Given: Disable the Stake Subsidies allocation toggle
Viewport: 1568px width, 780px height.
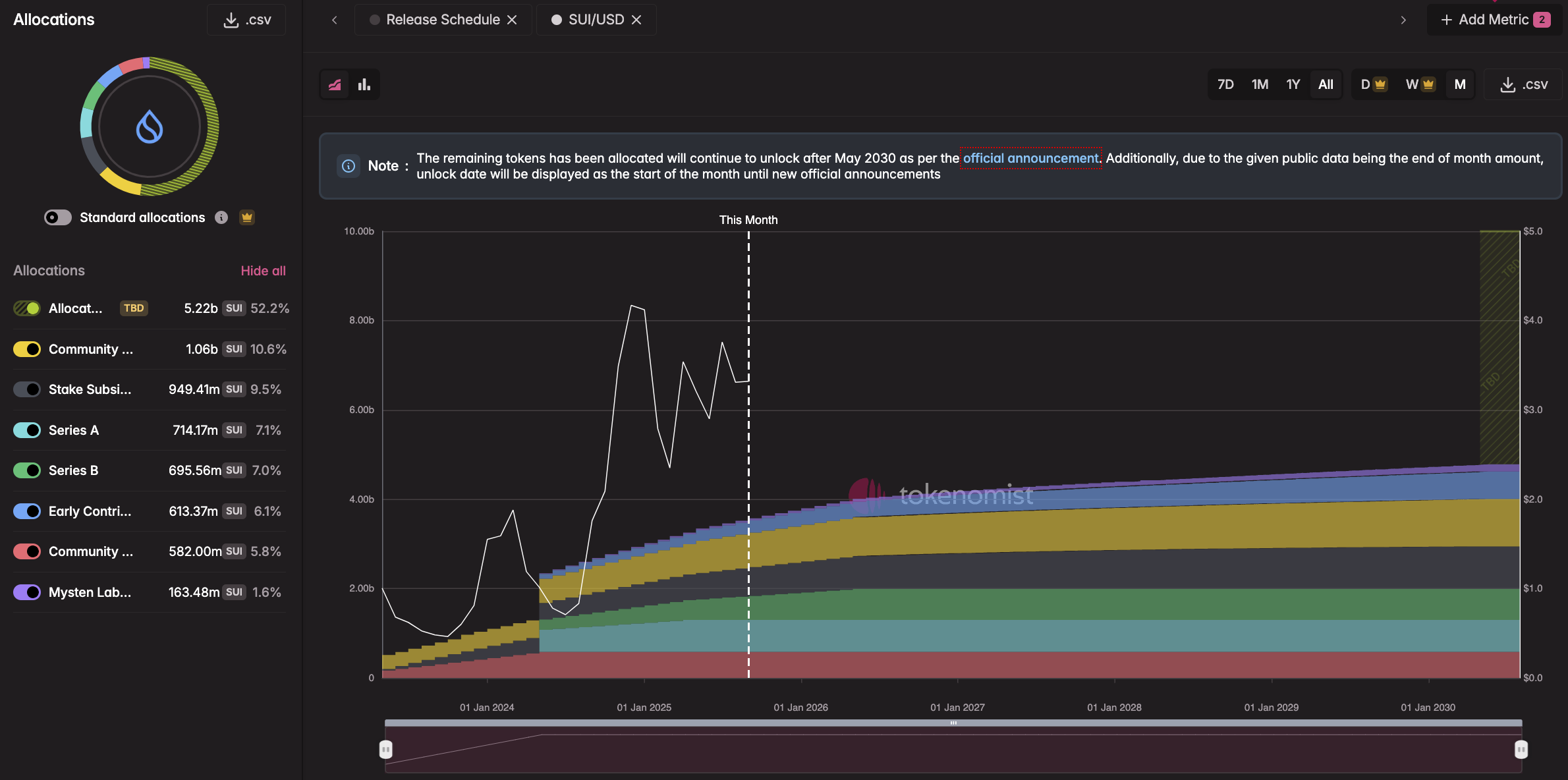Looking at the screenshot, I should click(27, 389).
